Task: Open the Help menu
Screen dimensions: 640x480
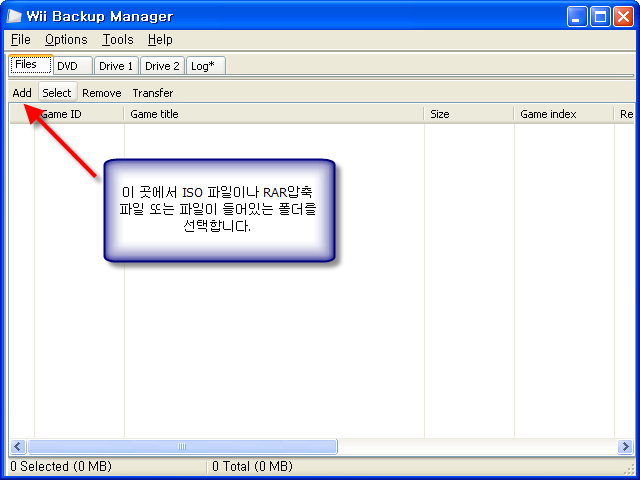Action: pyautogui.click(x=160, y=40)
